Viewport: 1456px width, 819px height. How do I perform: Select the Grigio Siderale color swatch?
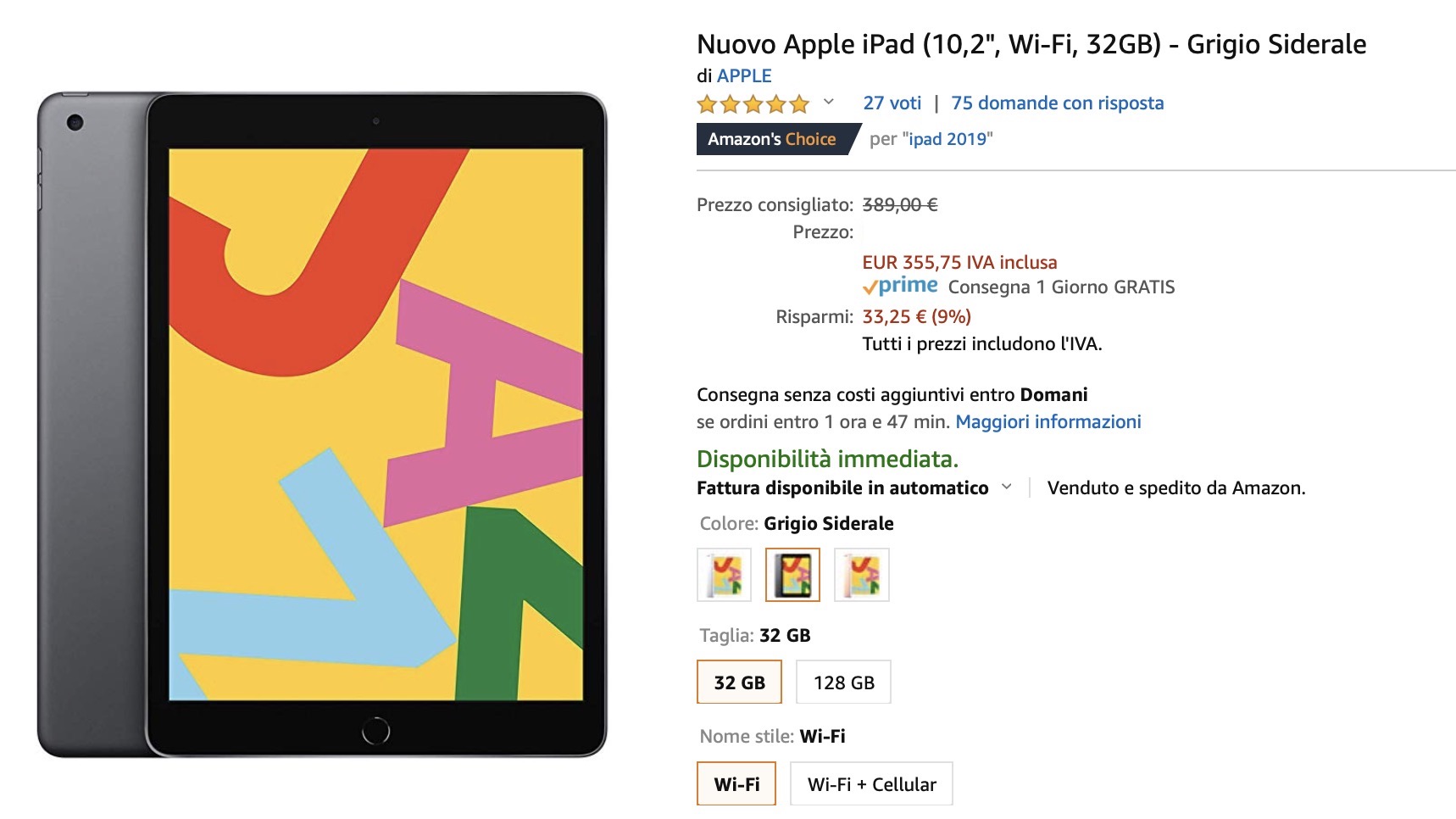click(792, 575)
